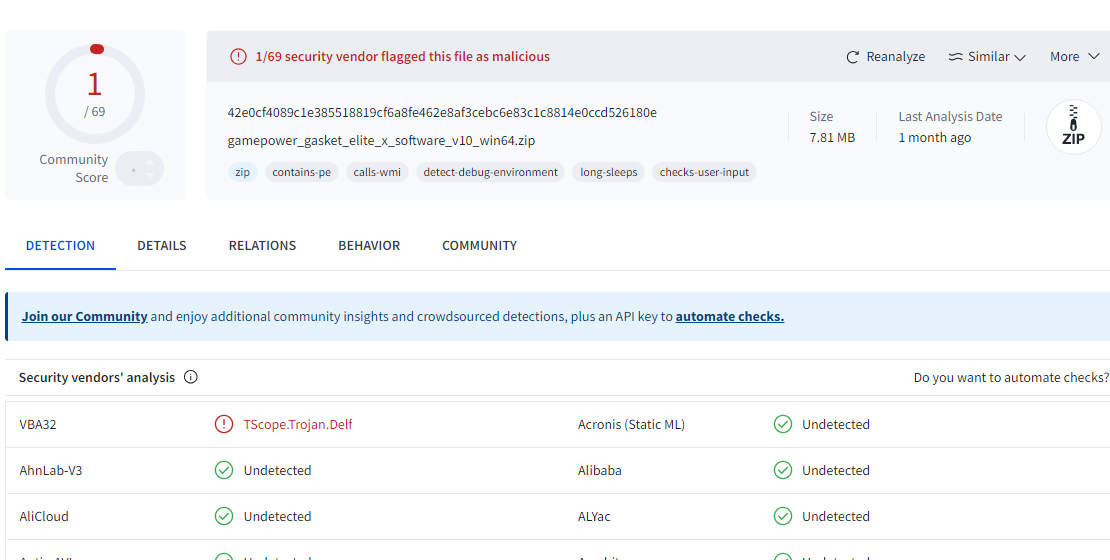
Task: Click the green check icon for Alibaba
Action: point(783,470)
